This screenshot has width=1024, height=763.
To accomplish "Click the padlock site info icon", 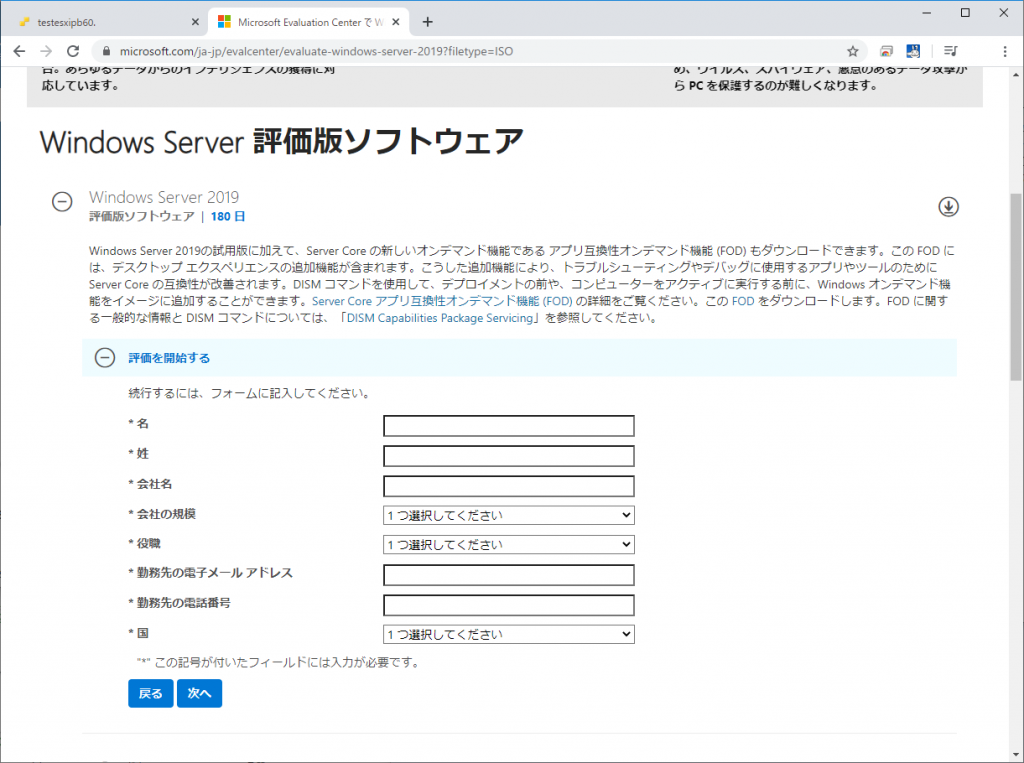I will tap(106, 51).
